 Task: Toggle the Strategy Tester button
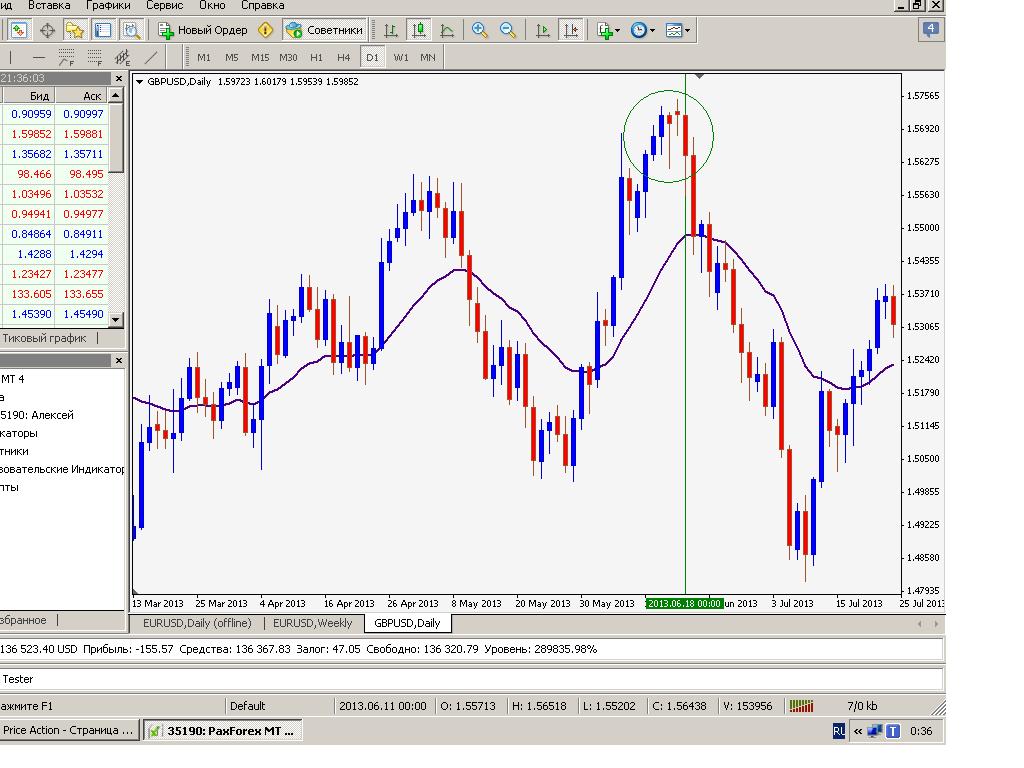[131, 30]
